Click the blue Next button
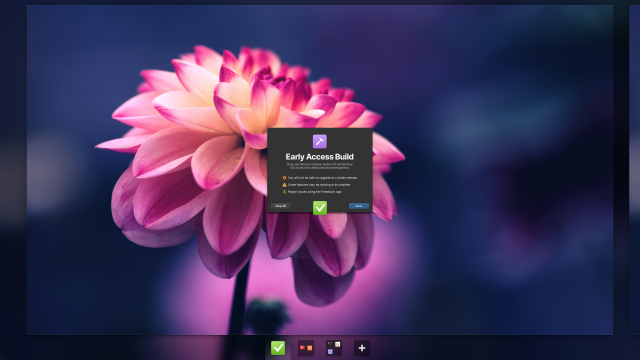 click(x=359, y=206)
